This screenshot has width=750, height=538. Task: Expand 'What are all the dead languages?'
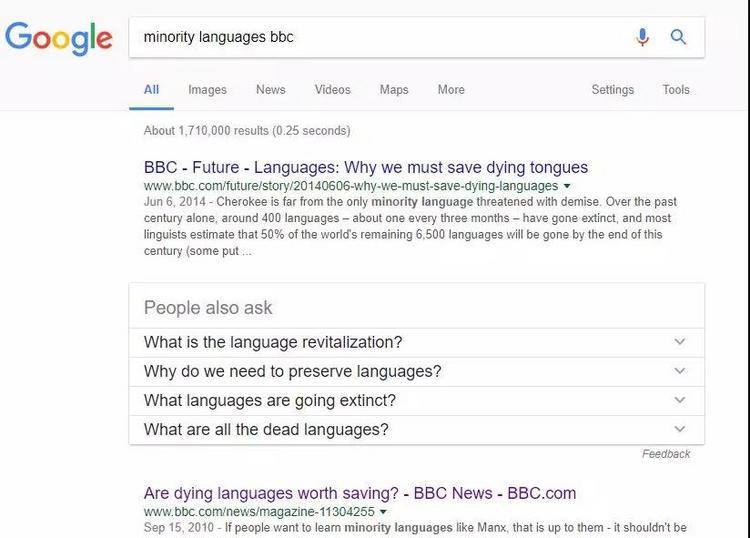pyautogui.click(x=680, y=429)
